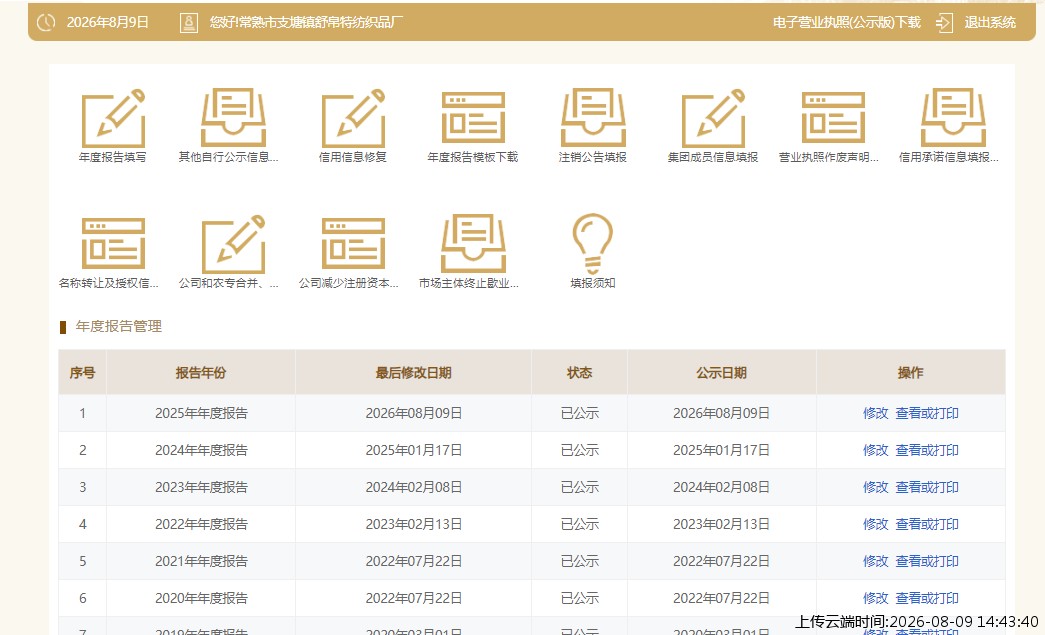Click last-modified date 2026年08月09日
Screen dimensions: 1045x635
tap(413, 413)
